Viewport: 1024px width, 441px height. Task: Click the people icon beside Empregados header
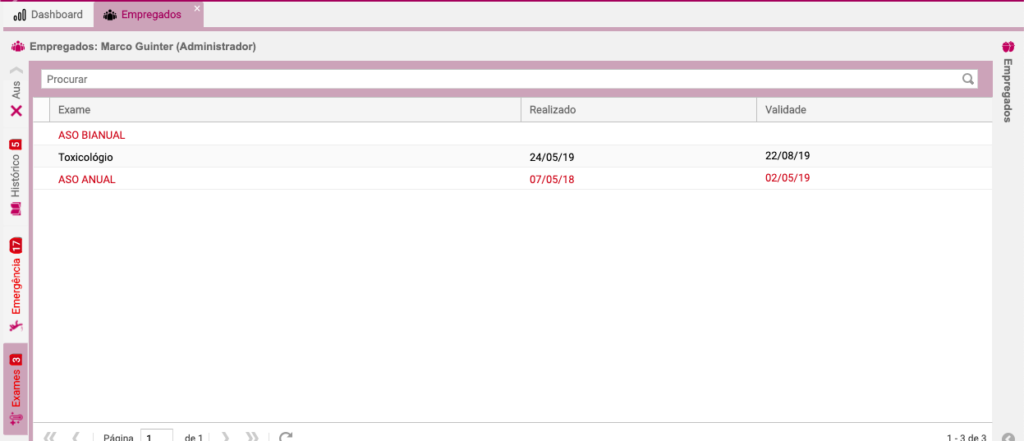(x=18, y=47)
